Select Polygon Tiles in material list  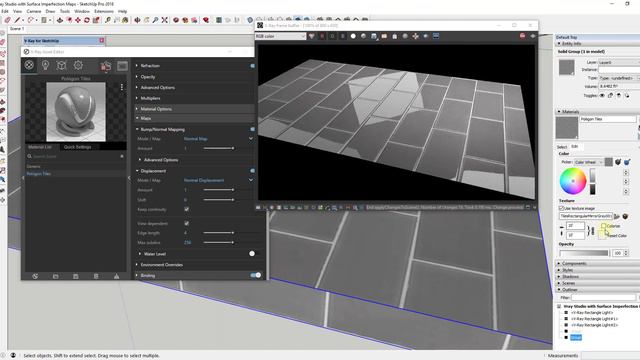[x=39, y=174]
